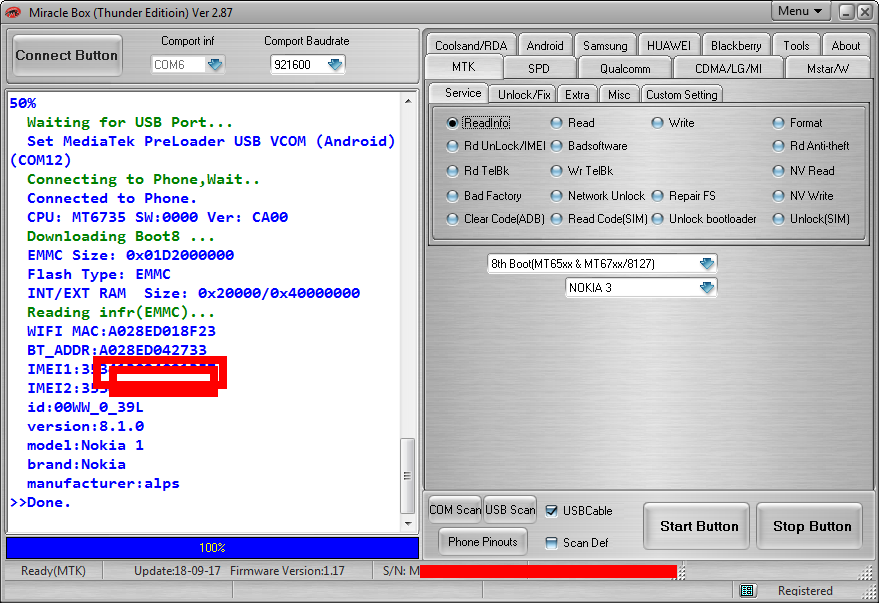Open the Misc sub-tab
Screen dimensions: 879x603
(619, 94)
